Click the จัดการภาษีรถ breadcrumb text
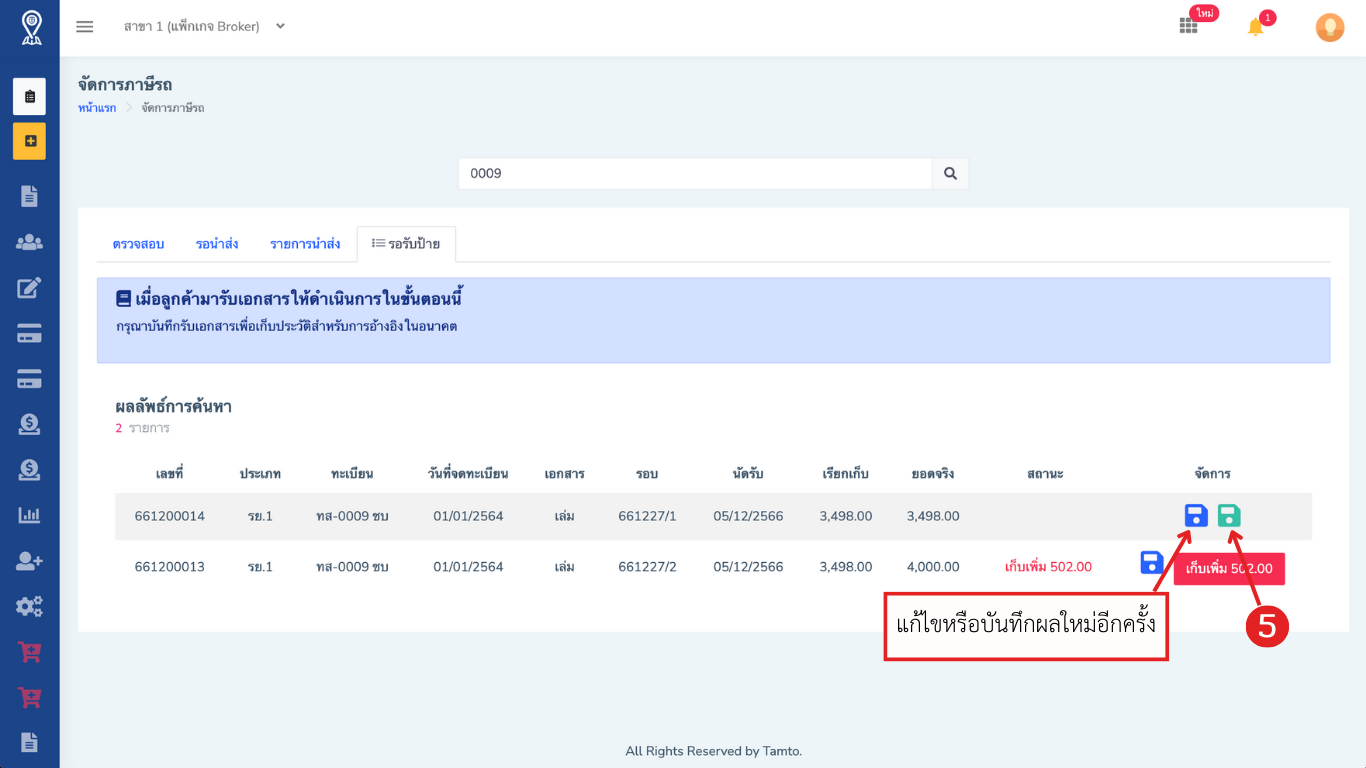1366x768 pixels. [x=173, y=107]
